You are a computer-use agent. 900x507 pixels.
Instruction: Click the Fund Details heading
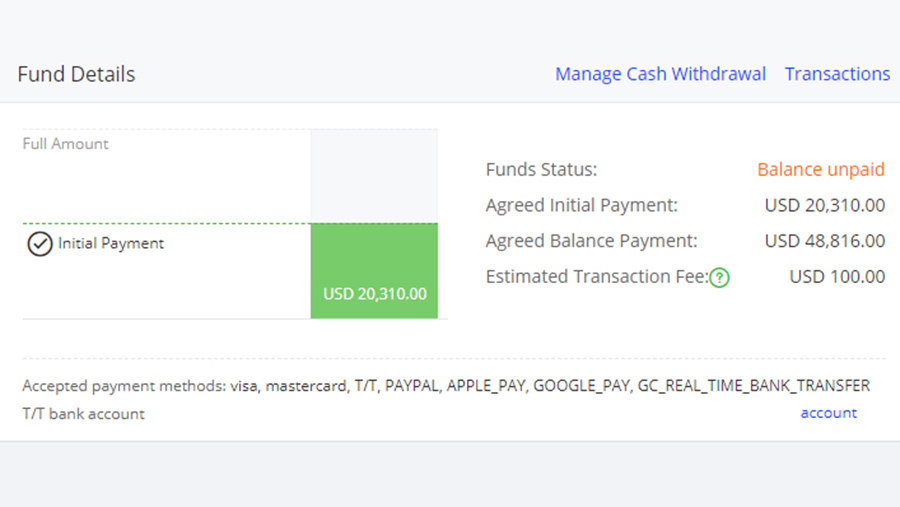[x=76, y=74]
